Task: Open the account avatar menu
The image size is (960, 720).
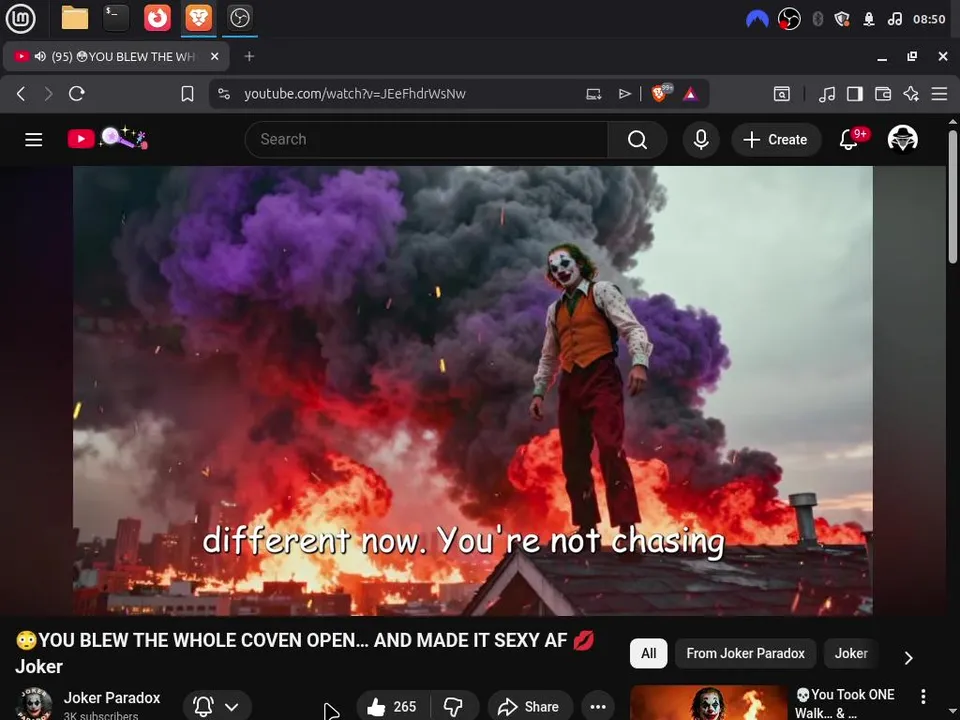Action: point(902,140)
